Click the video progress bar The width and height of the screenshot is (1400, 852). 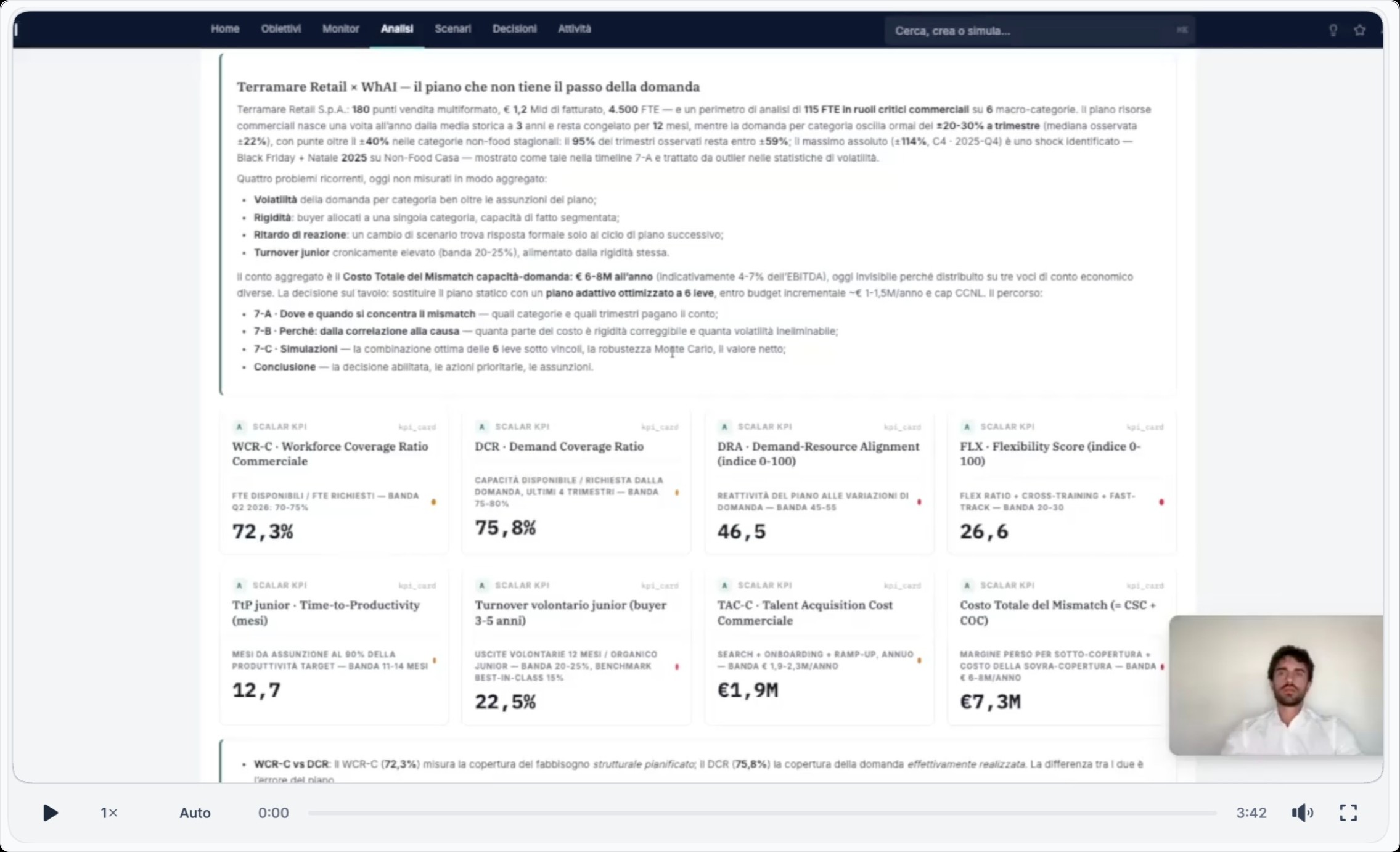(x=762, y=813)
